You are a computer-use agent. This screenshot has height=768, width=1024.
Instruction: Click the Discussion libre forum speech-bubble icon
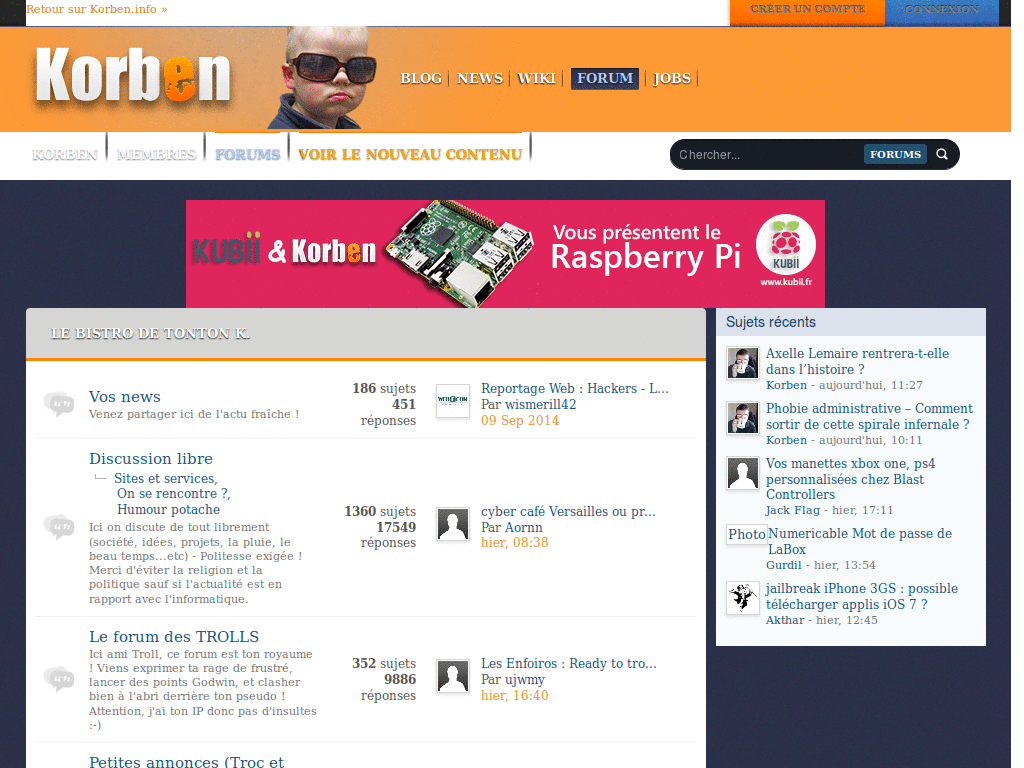point(59,526)
